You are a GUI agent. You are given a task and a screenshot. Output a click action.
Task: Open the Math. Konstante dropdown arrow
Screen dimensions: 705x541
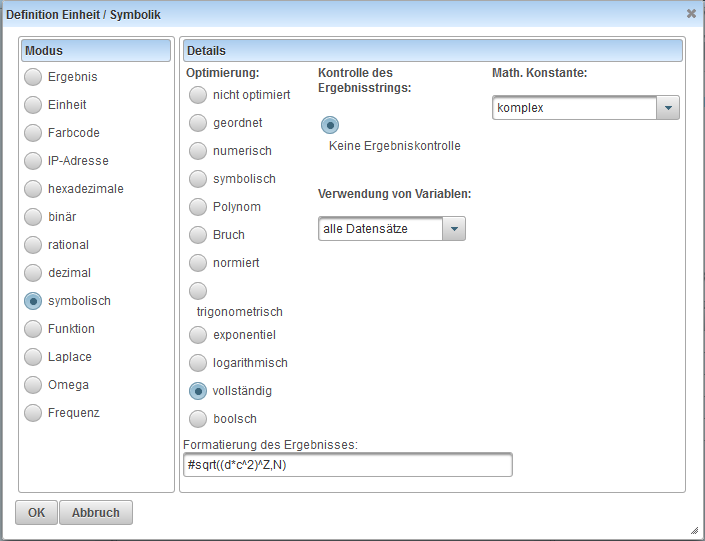pos(668,108)
